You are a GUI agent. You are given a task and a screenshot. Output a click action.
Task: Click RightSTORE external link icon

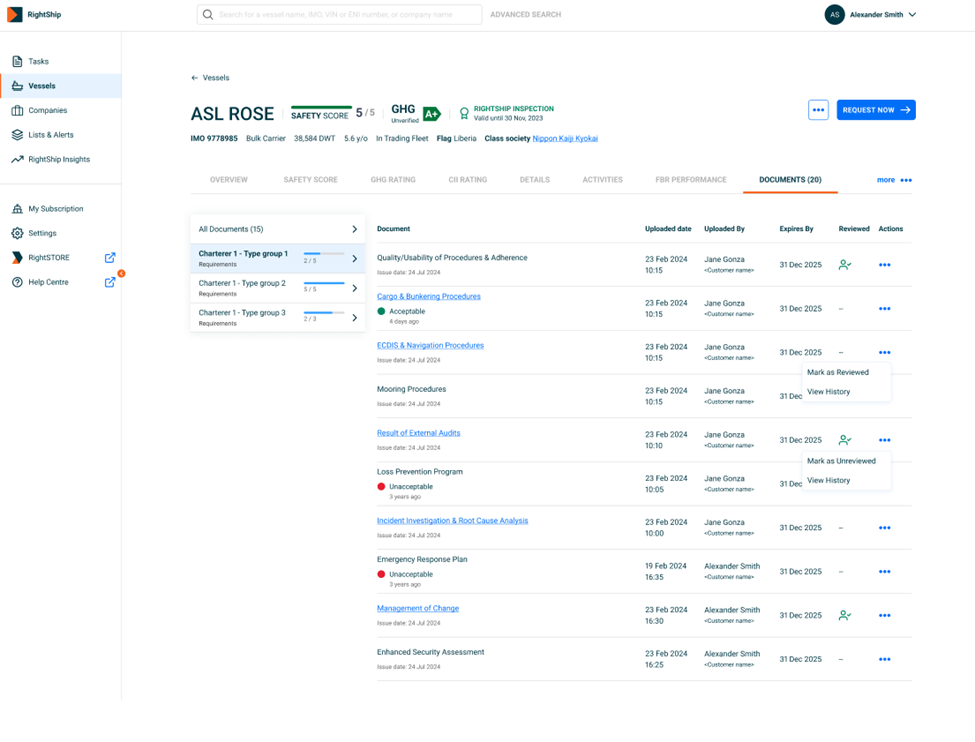coord(110,257)
